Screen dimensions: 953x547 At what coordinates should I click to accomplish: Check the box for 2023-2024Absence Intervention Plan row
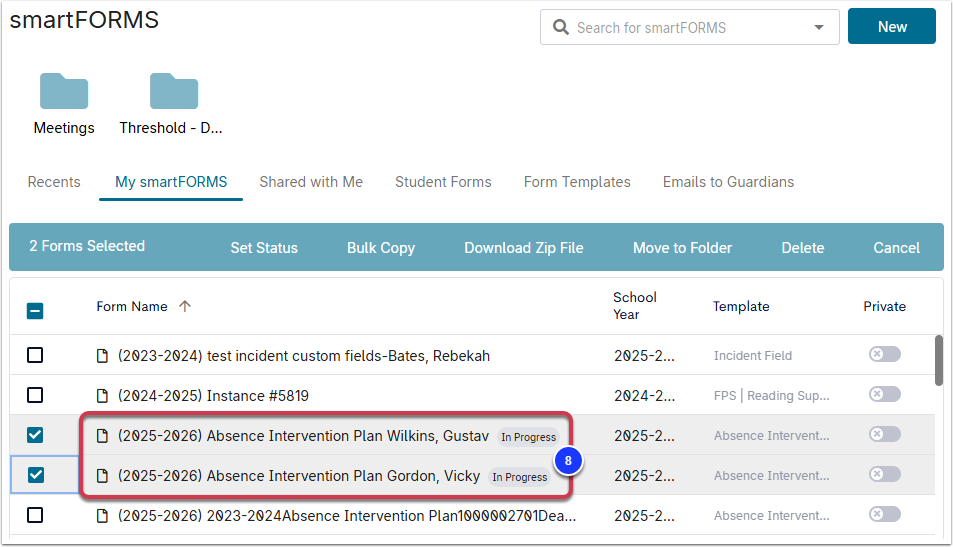pos(35,515)
